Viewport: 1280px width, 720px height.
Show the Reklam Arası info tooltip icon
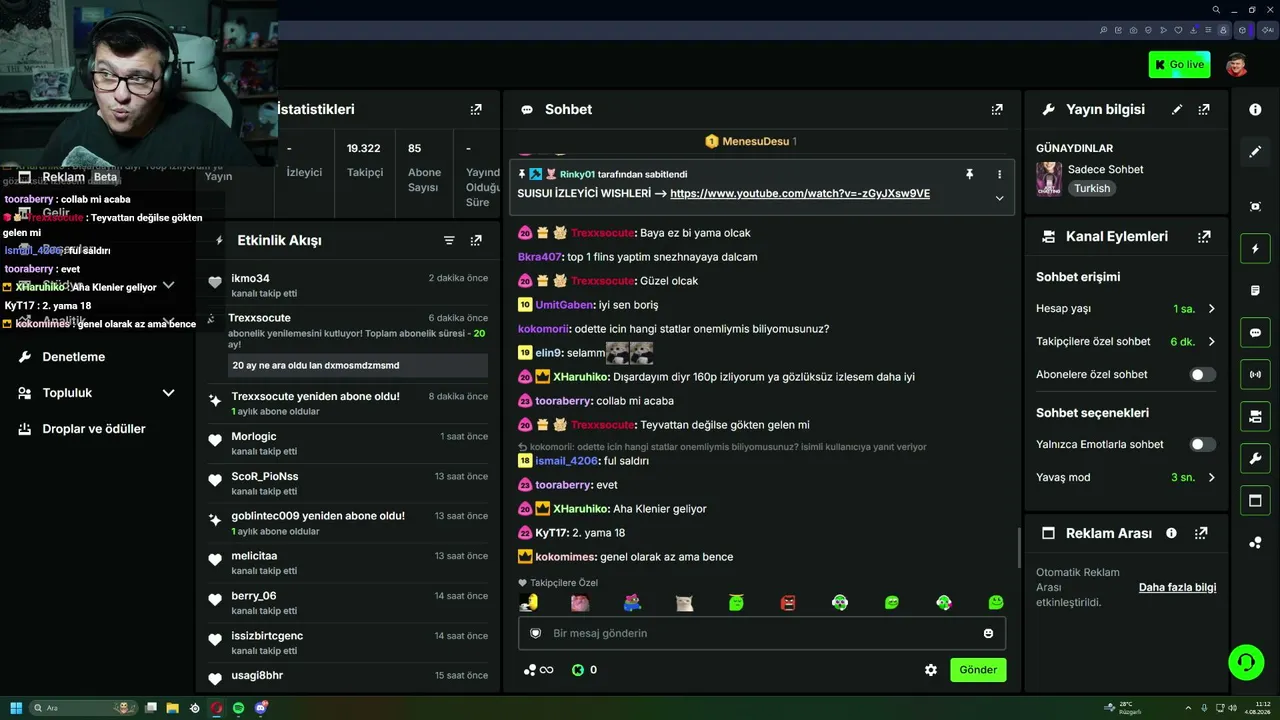point(1171,533)
